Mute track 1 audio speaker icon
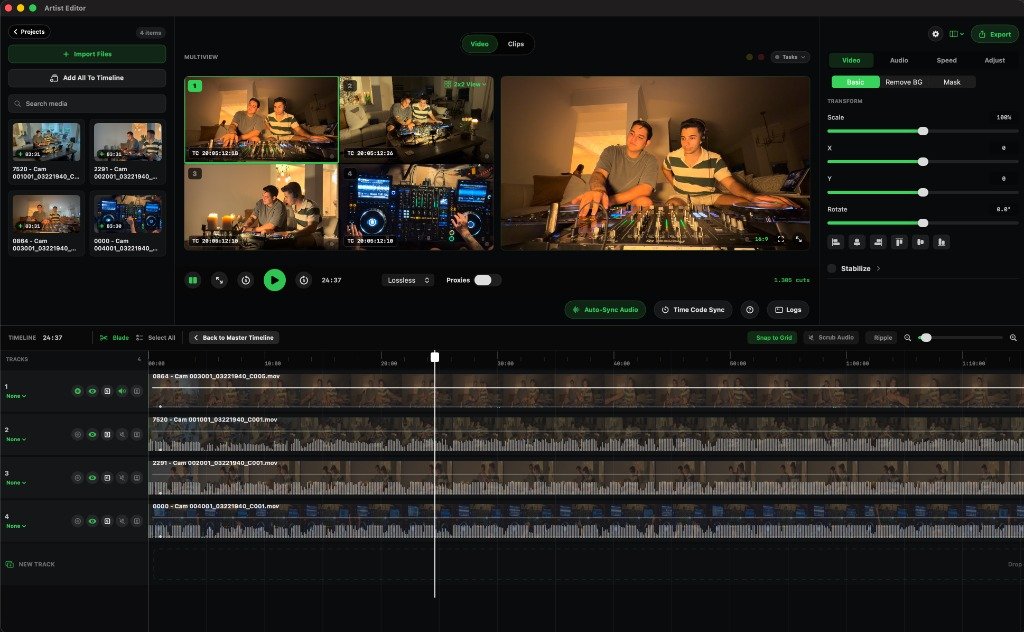The width and height of the screenshot is (1024, 632). point(122,391)
